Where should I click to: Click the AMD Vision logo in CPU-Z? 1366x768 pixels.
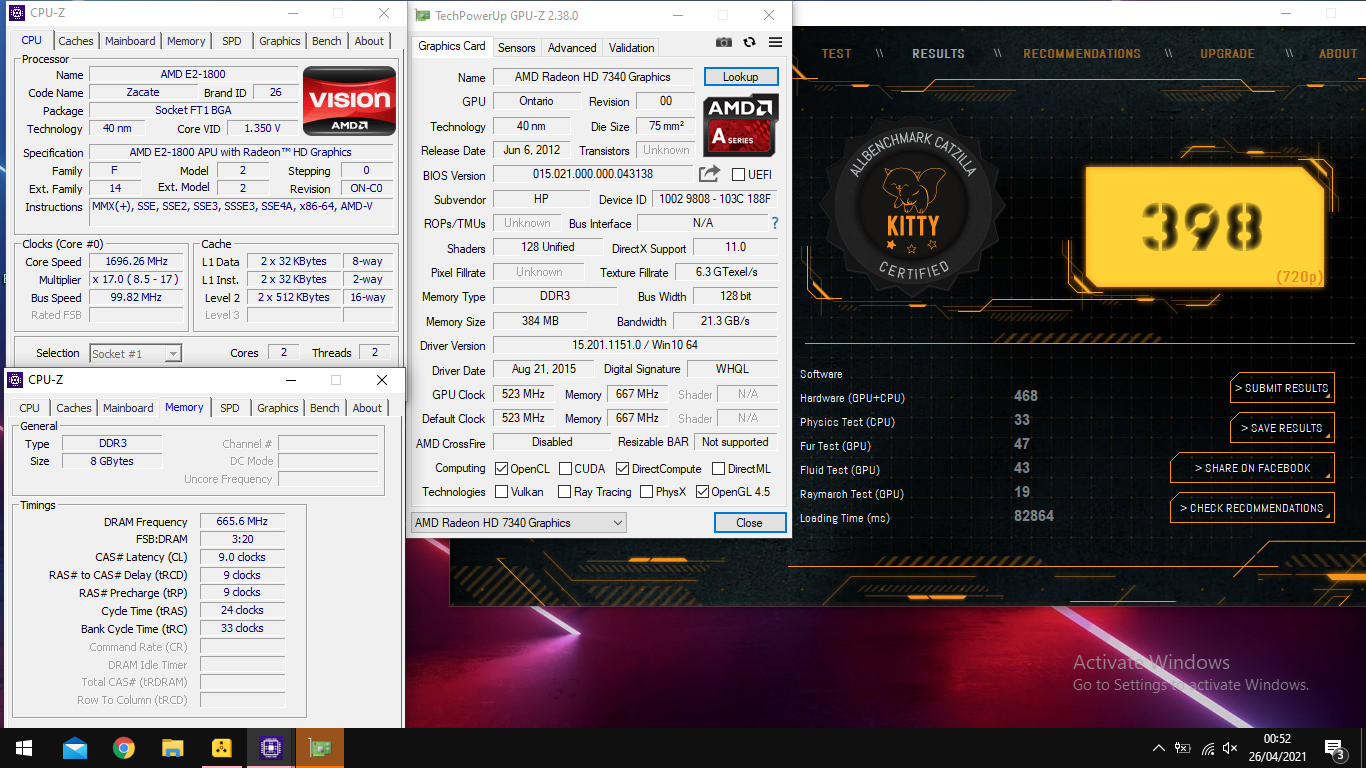[x=349, y=101]
